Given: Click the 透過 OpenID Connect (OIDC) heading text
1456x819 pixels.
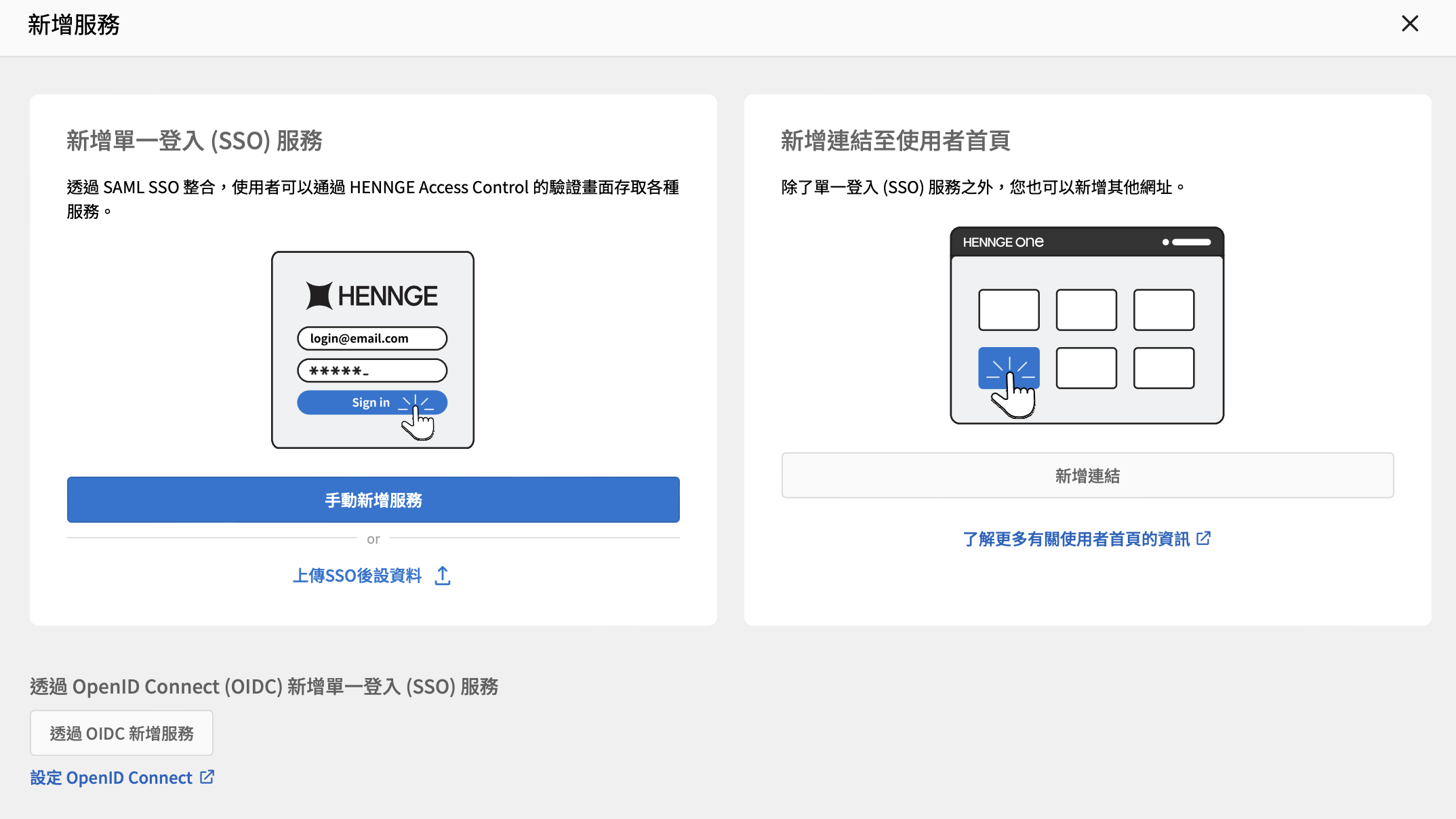Looking at the screenshot, I should pos(264,686).
